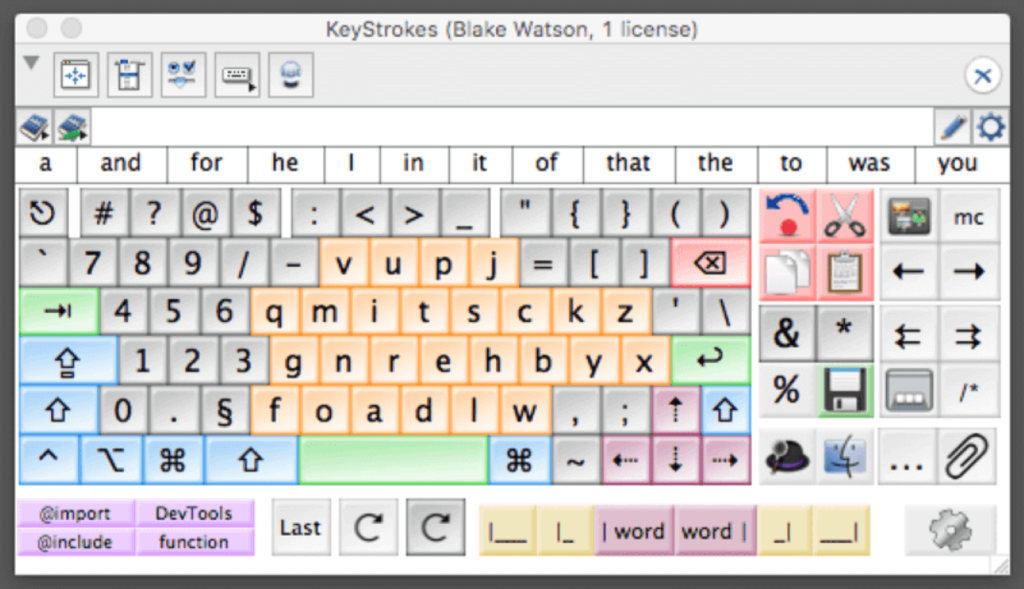Viewport: 1024px width, 589px height.
Task: Toggle the control caret modifier key
Action: (49, 460)
